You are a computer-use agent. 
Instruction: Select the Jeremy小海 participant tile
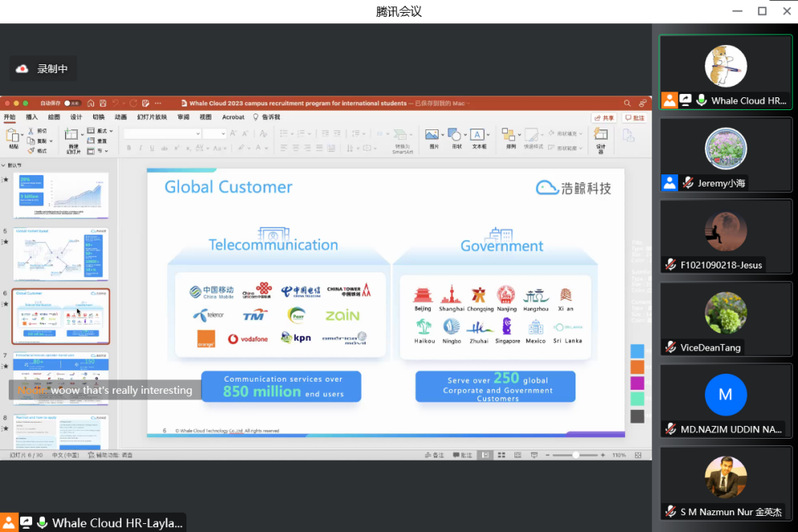coord(725,155)
